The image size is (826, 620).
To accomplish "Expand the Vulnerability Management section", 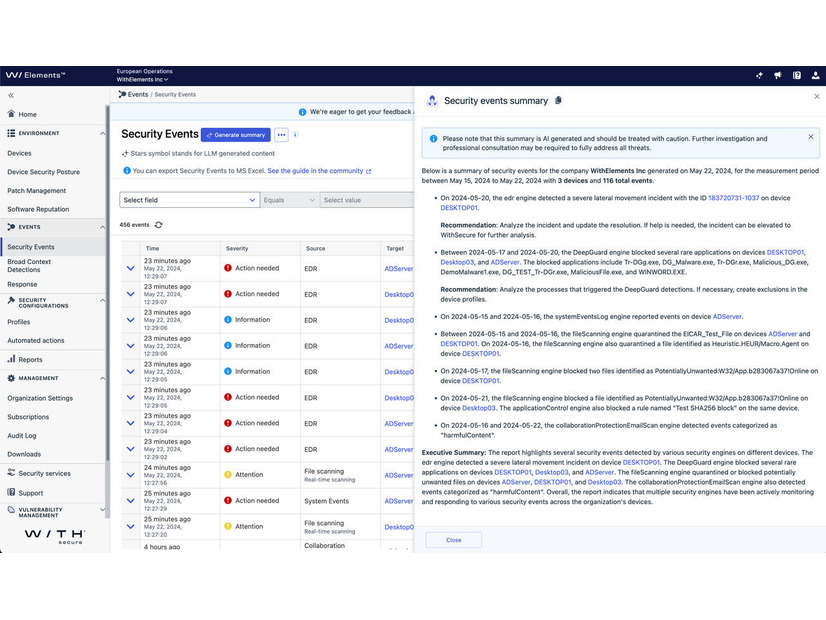I will [102, 510].
